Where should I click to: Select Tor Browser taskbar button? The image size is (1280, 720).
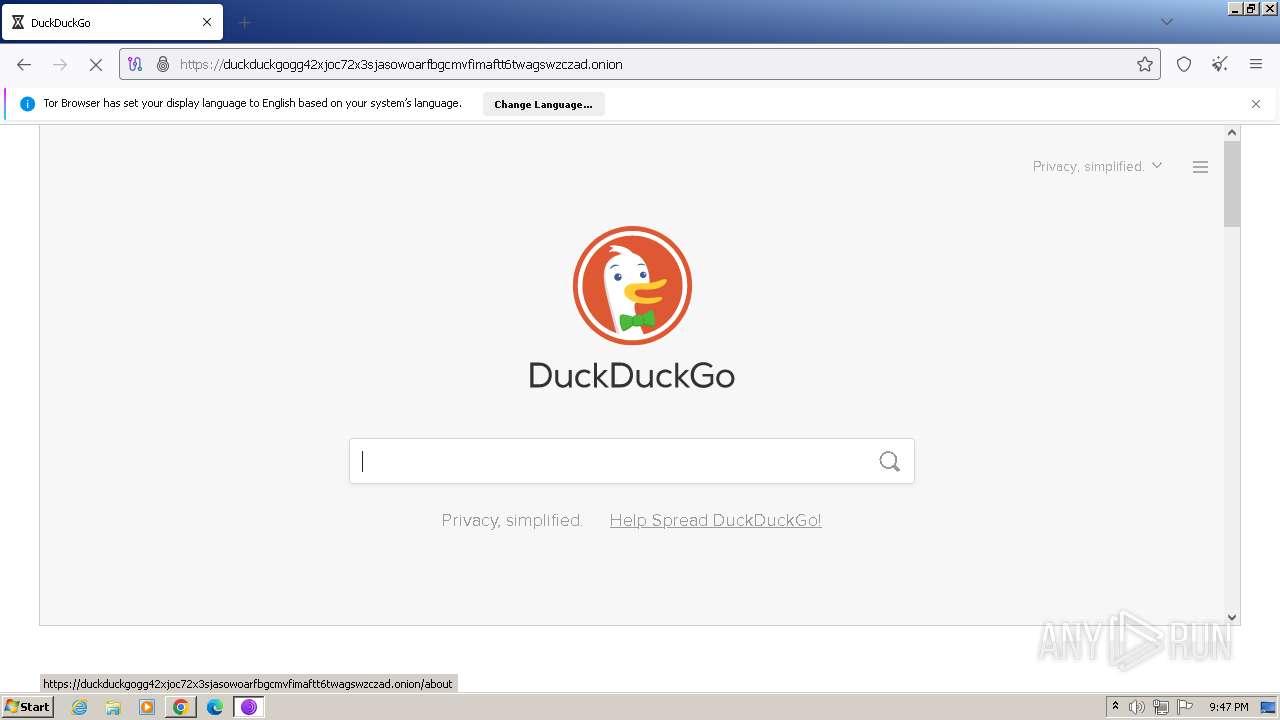point(249,707)
